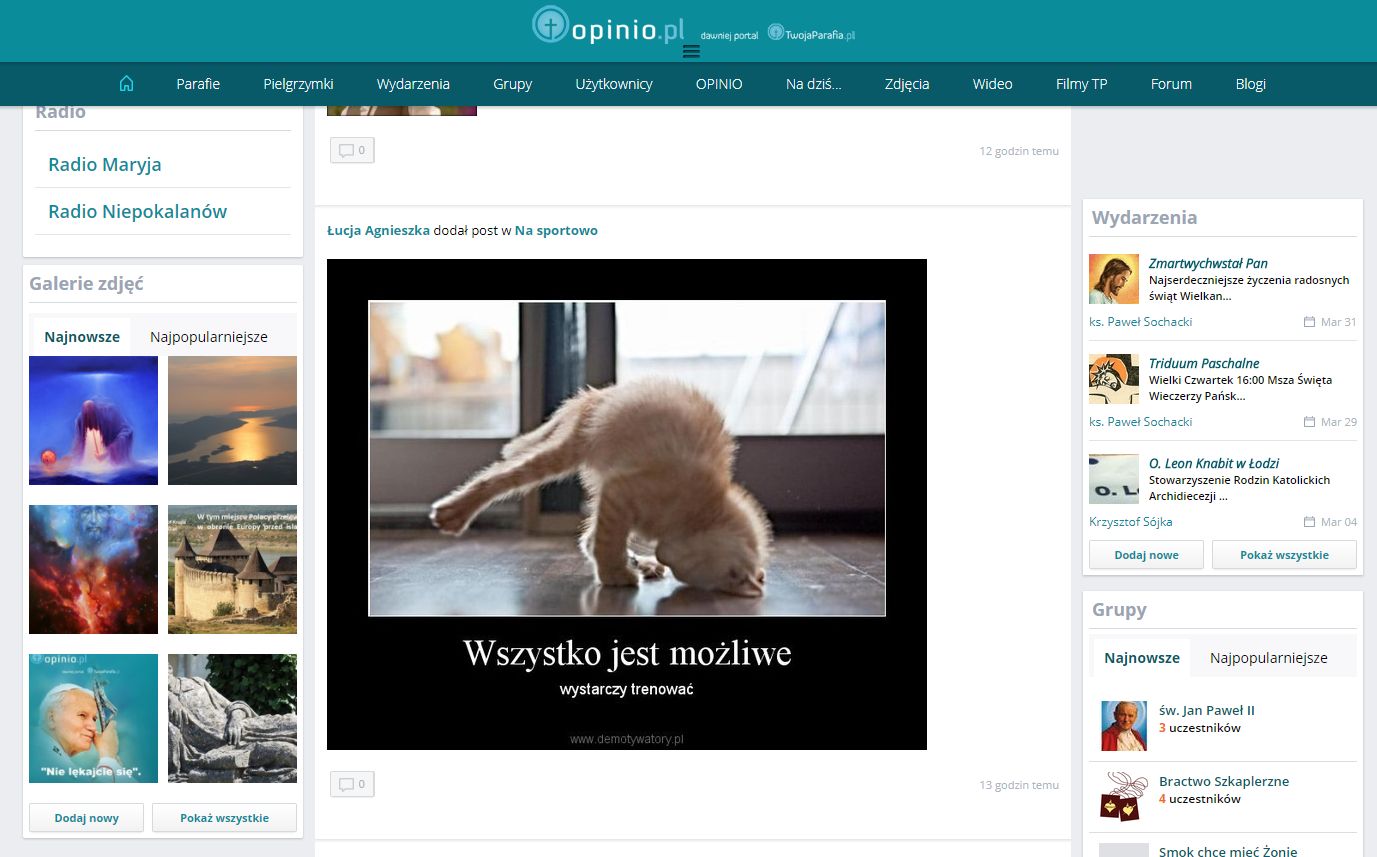Open Parafie menu item
1377x857 pixels.
point(198,84)
